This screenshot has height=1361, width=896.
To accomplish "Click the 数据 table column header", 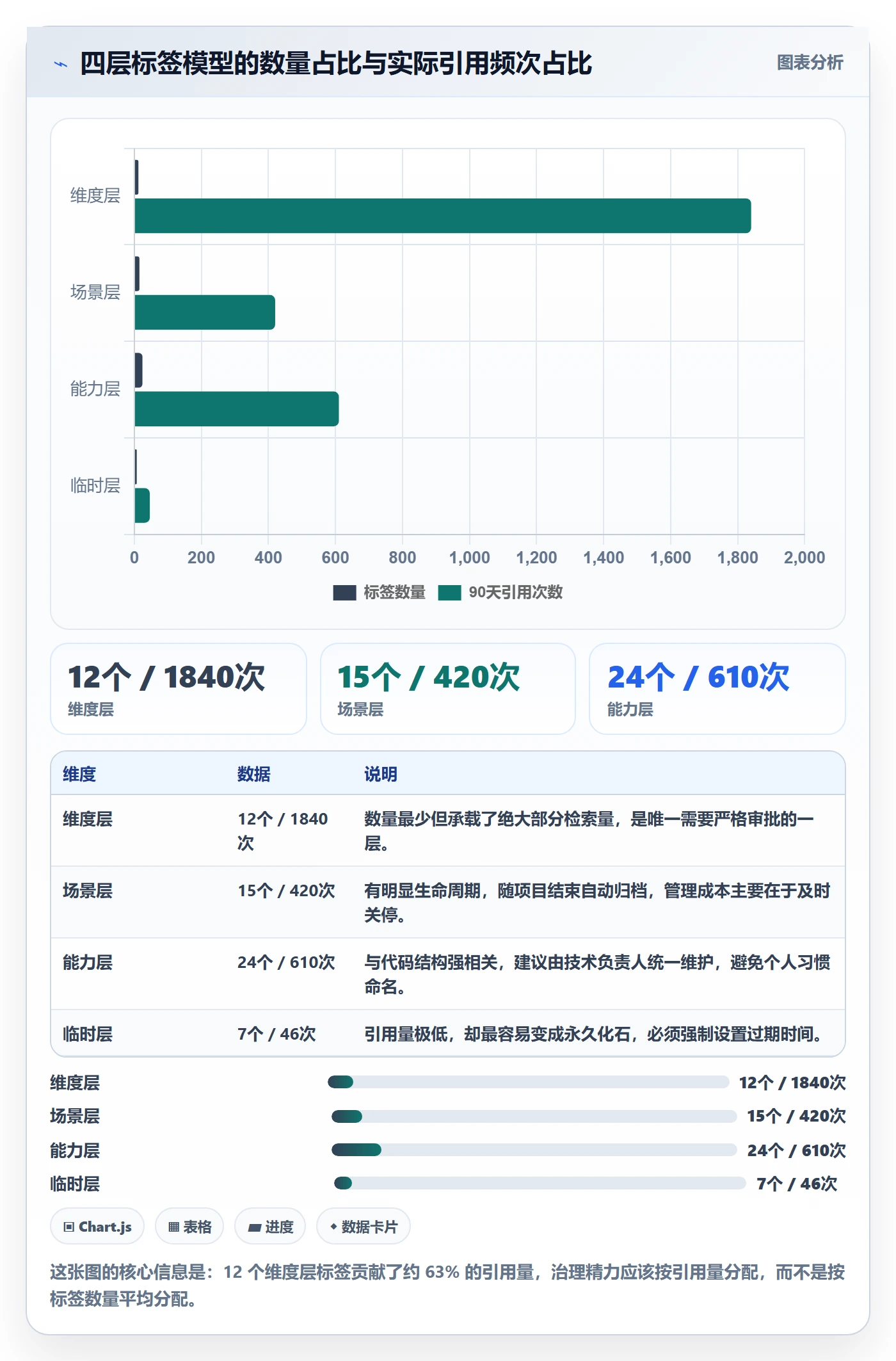I will (x=254, y=774).
